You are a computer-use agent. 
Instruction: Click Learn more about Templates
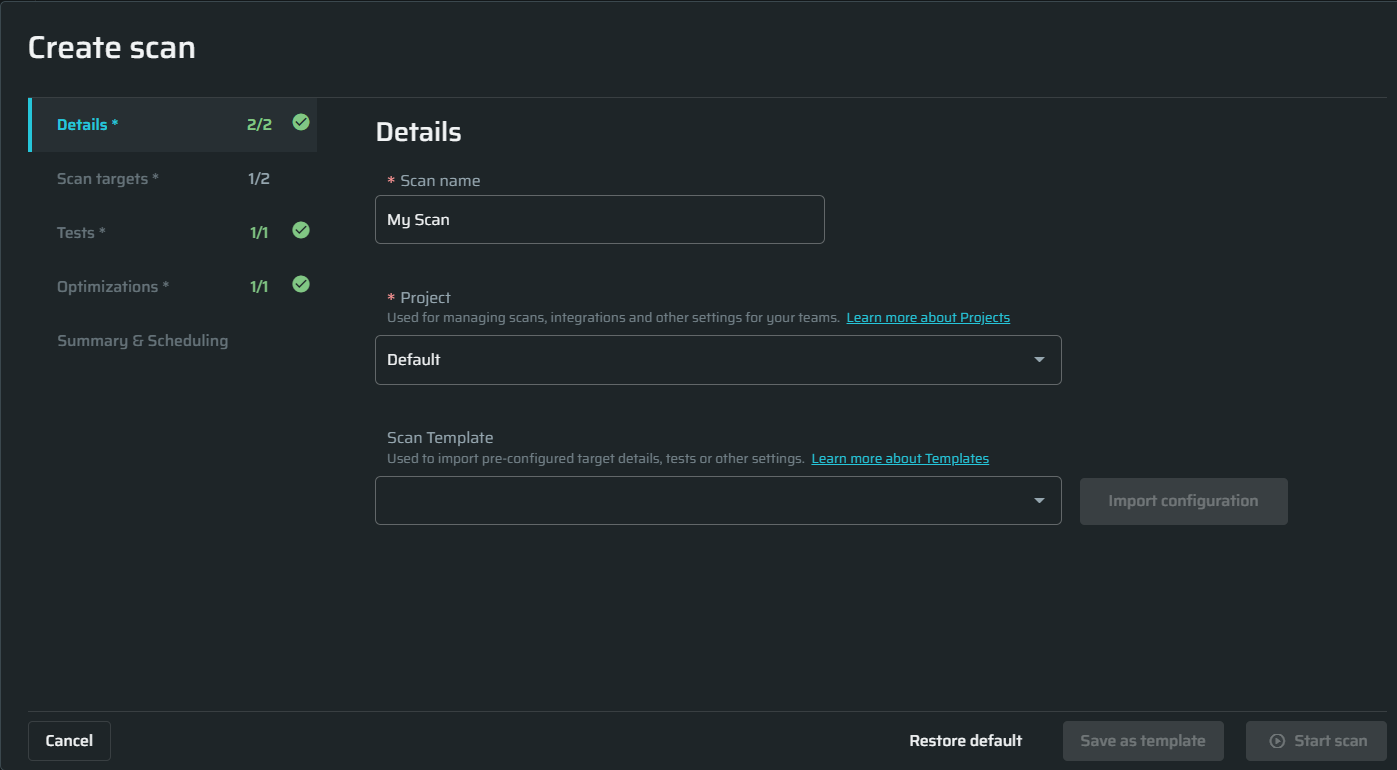click(899, 458)
